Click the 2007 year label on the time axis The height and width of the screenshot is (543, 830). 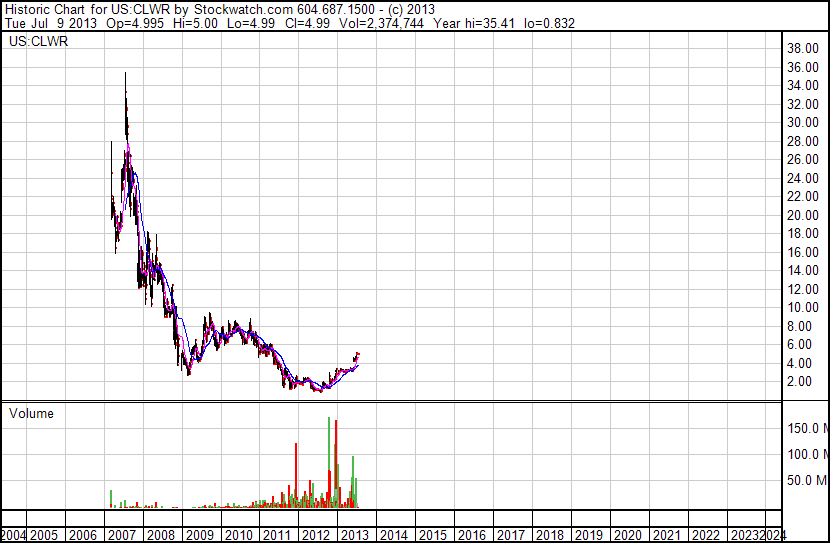pyautogui.click(x=122, y=535)
